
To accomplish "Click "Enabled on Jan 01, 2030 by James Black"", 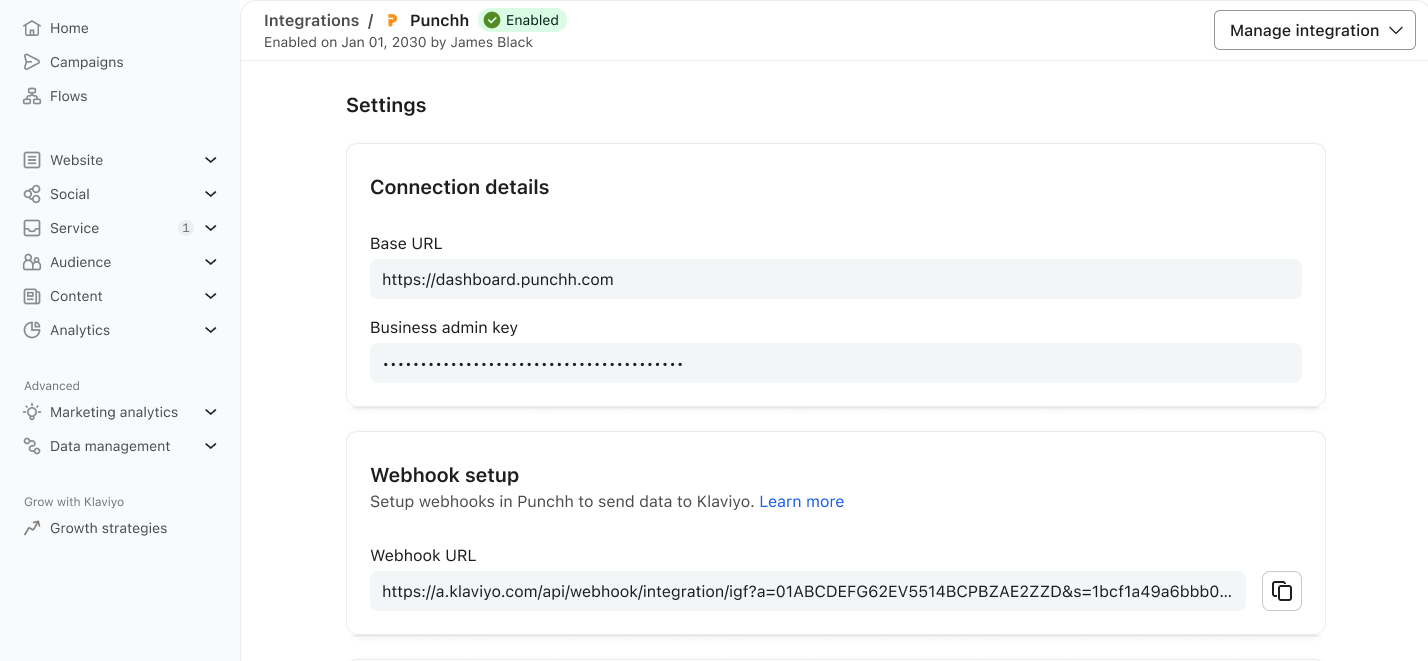I will 398,42.
